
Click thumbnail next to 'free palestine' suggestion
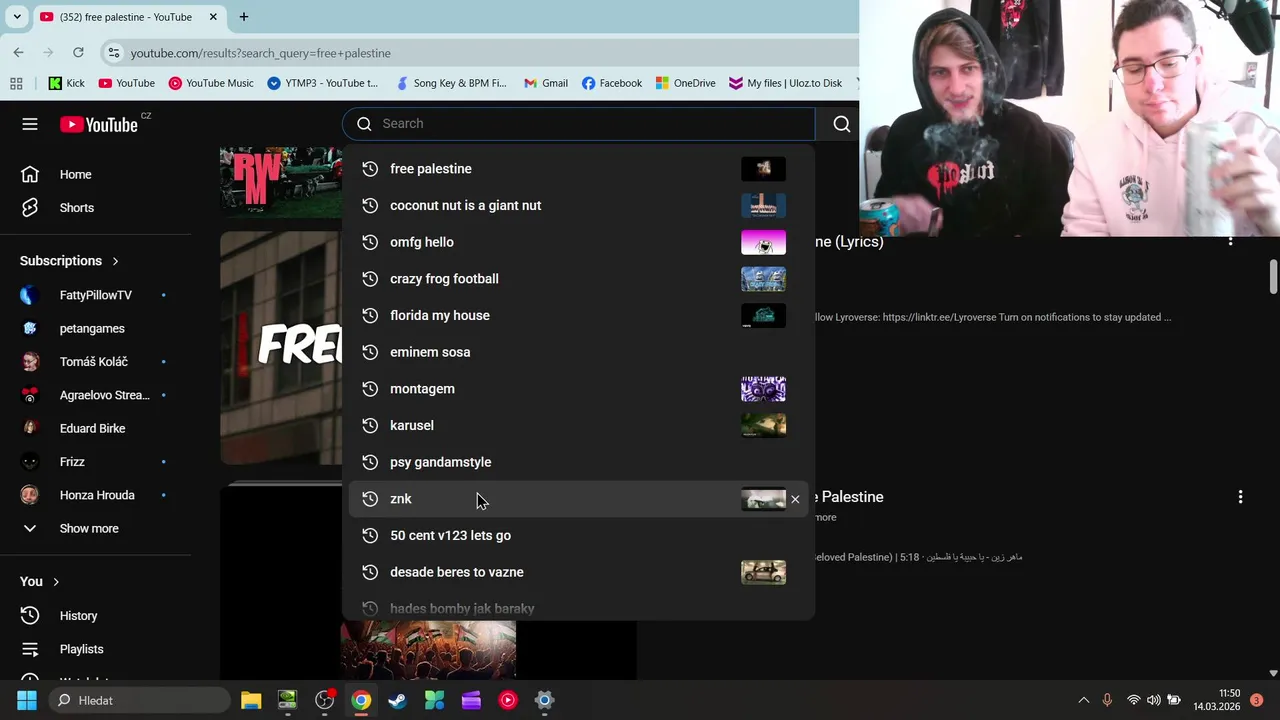pyautogui.click(x=763, y=169)
